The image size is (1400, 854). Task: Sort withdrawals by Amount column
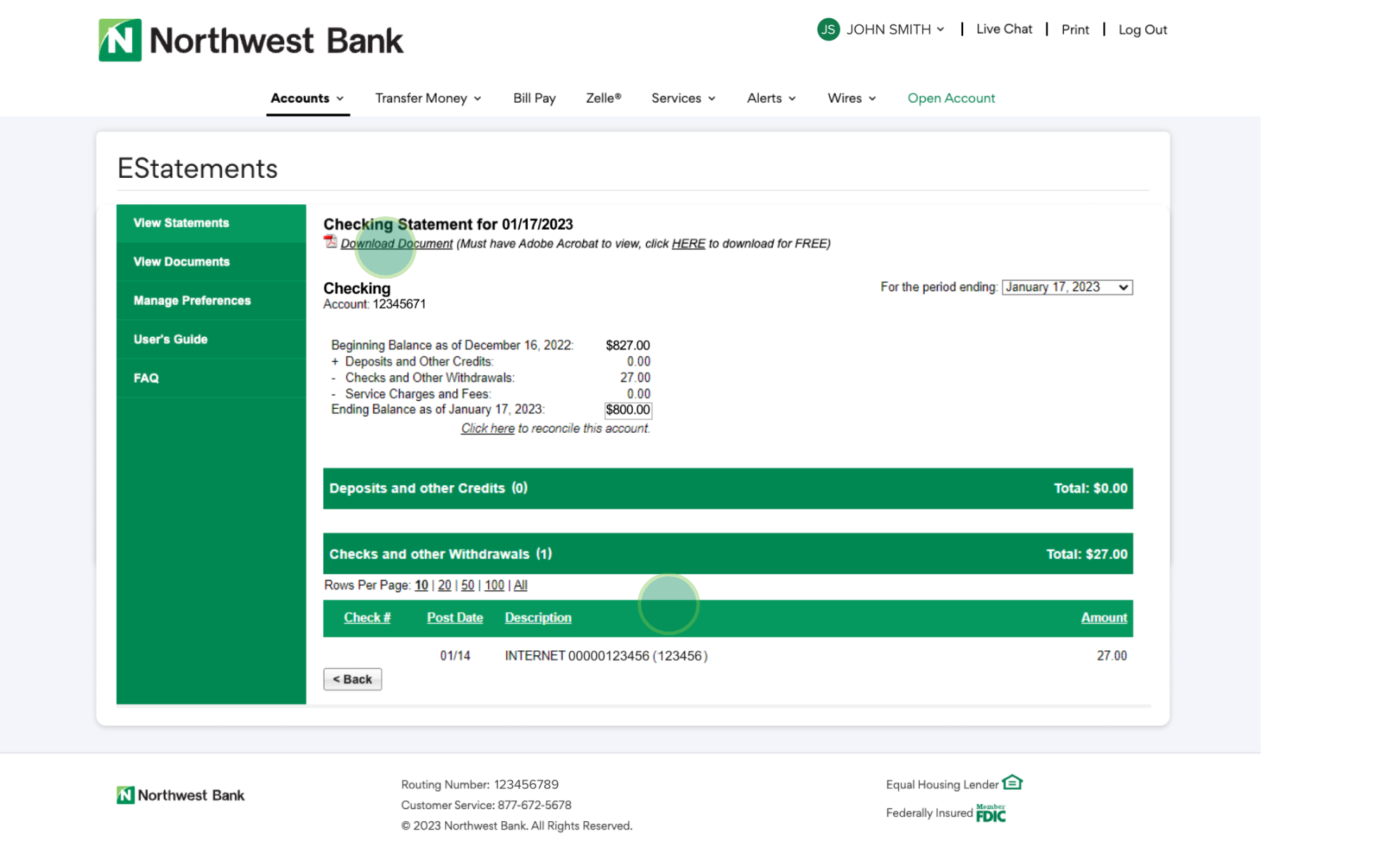click(1103, 617)
